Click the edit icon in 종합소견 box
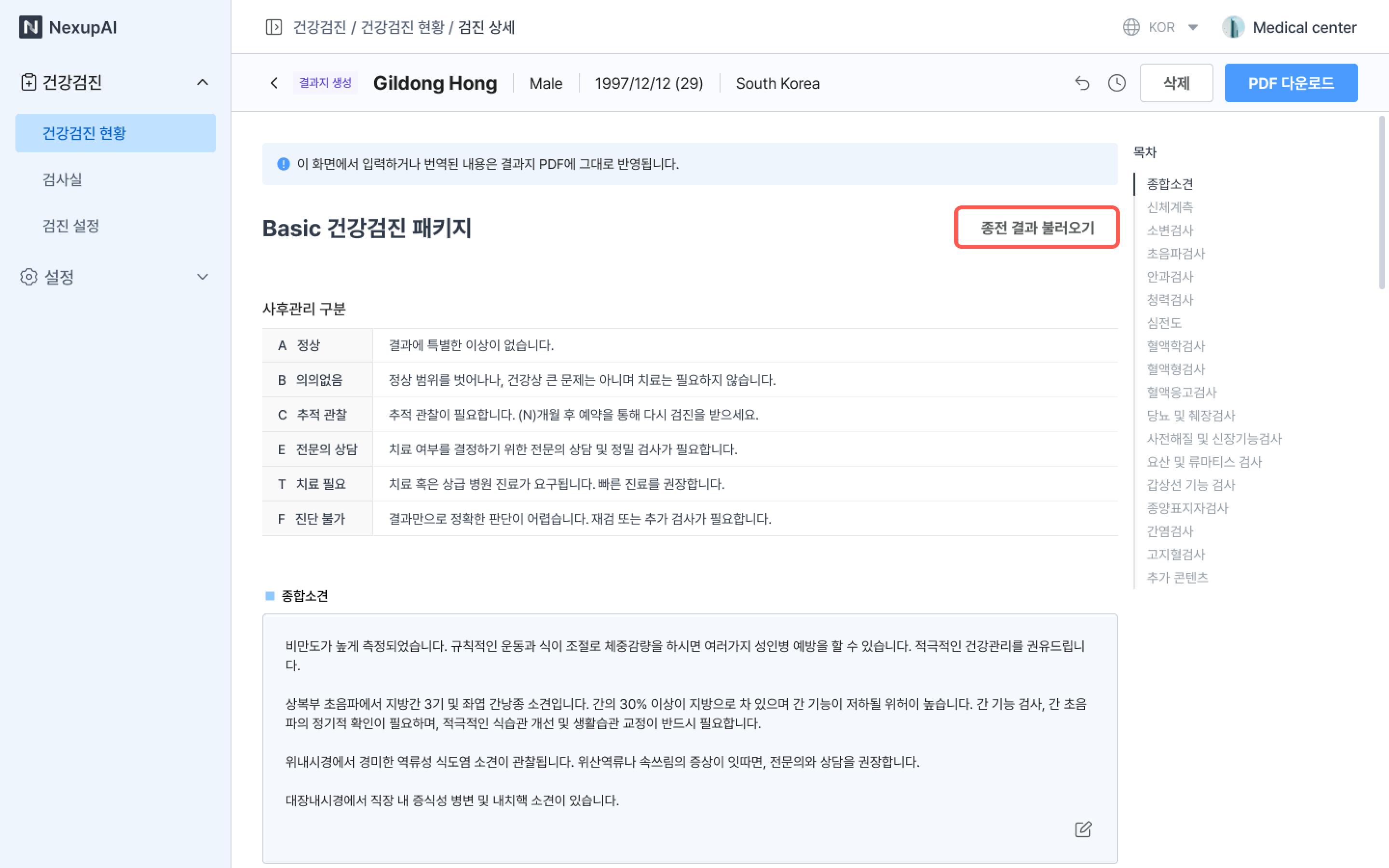The width and height of the screenshot is (1389, 868). tap(1082, 829)
